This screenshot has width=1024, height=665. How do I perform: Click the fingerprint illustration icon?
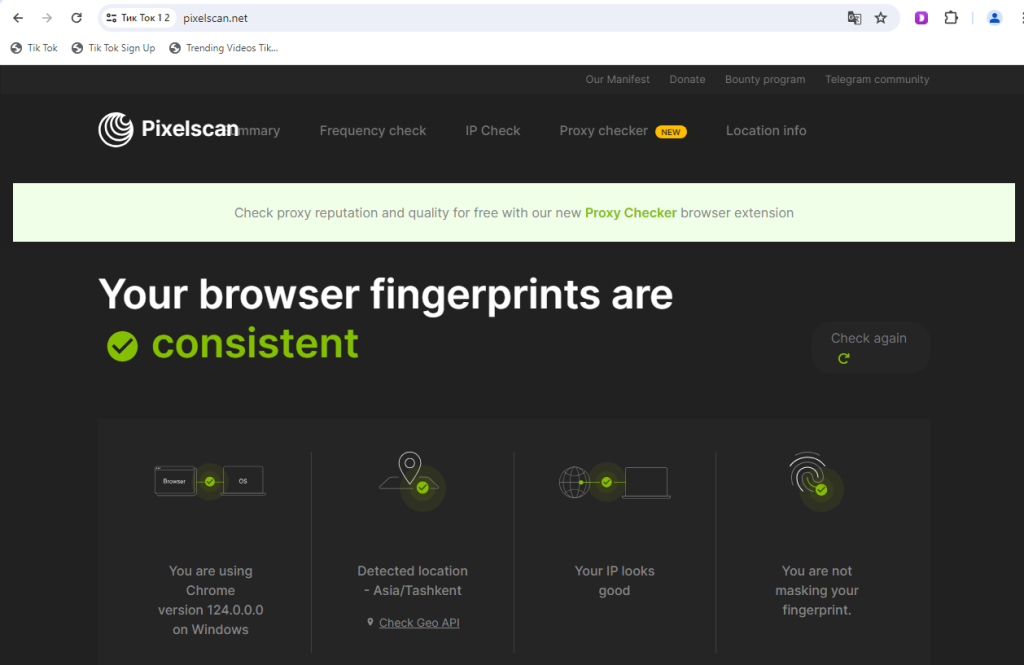pos(815,480)
